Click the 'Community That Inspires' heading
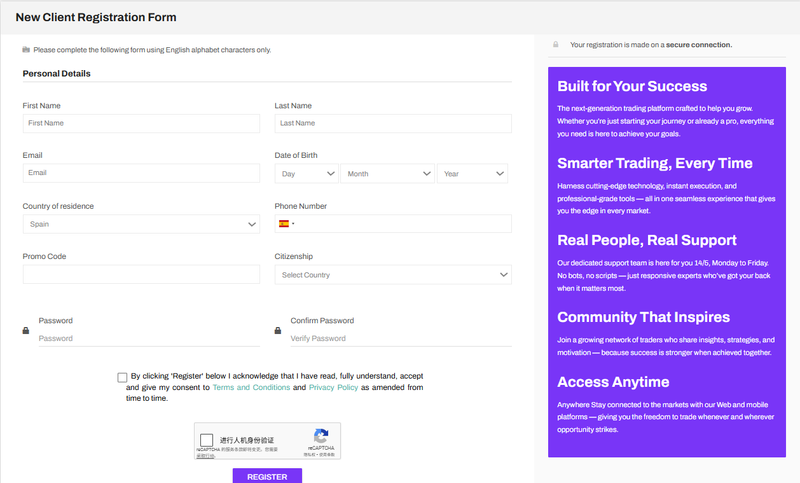The height and width of the screenshot is (483, 800). click(x=643, y=317)
